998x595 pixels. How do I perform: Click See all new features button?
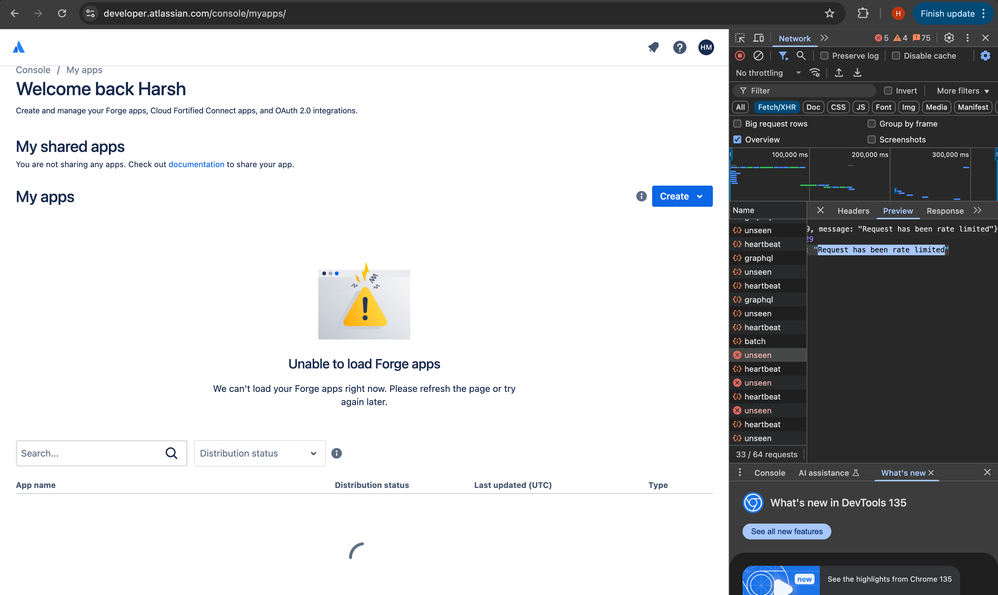click(787, 531)
